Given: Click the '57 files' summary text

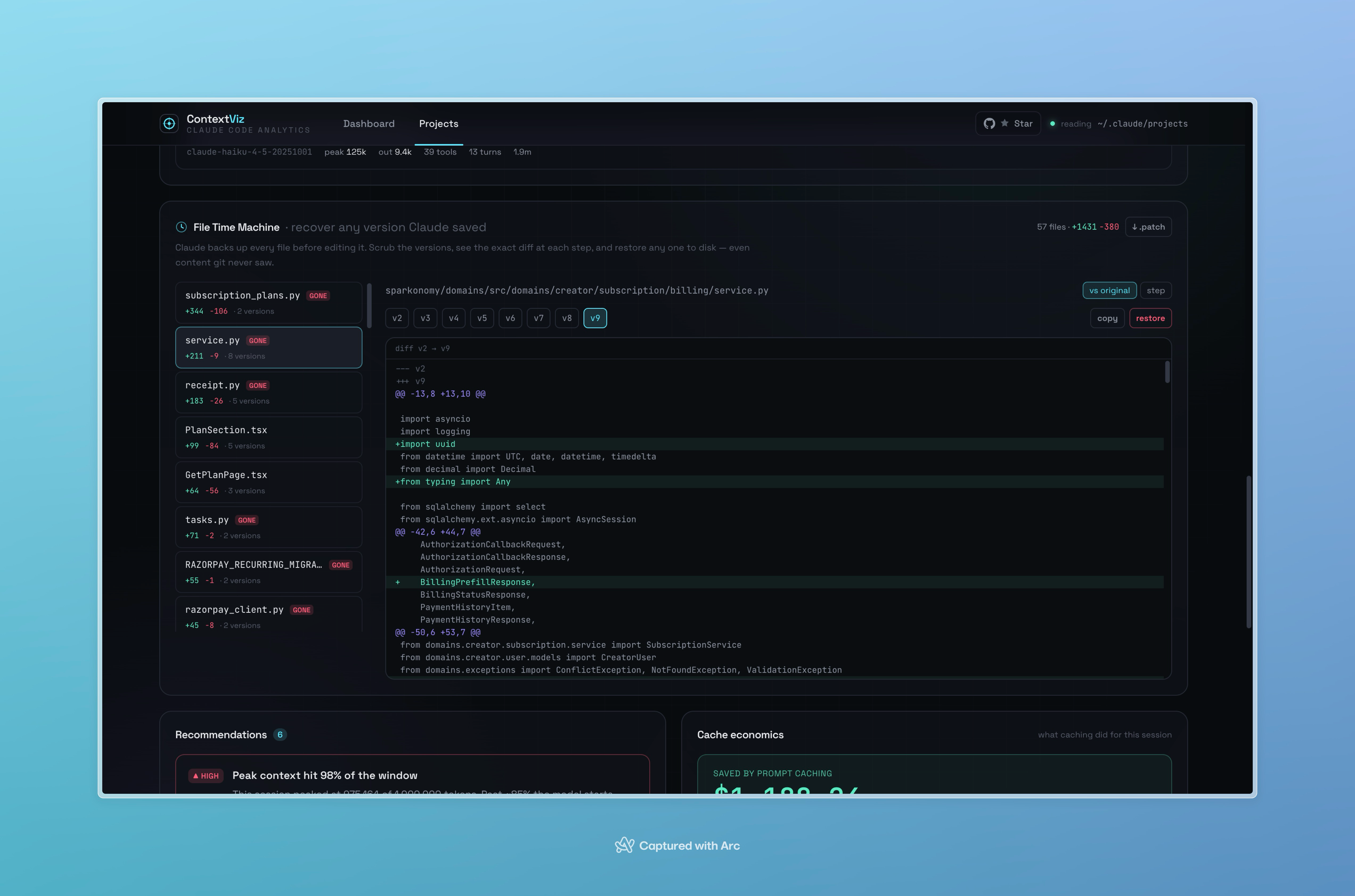Looking at the screenshot, I should click(1051, 227).
